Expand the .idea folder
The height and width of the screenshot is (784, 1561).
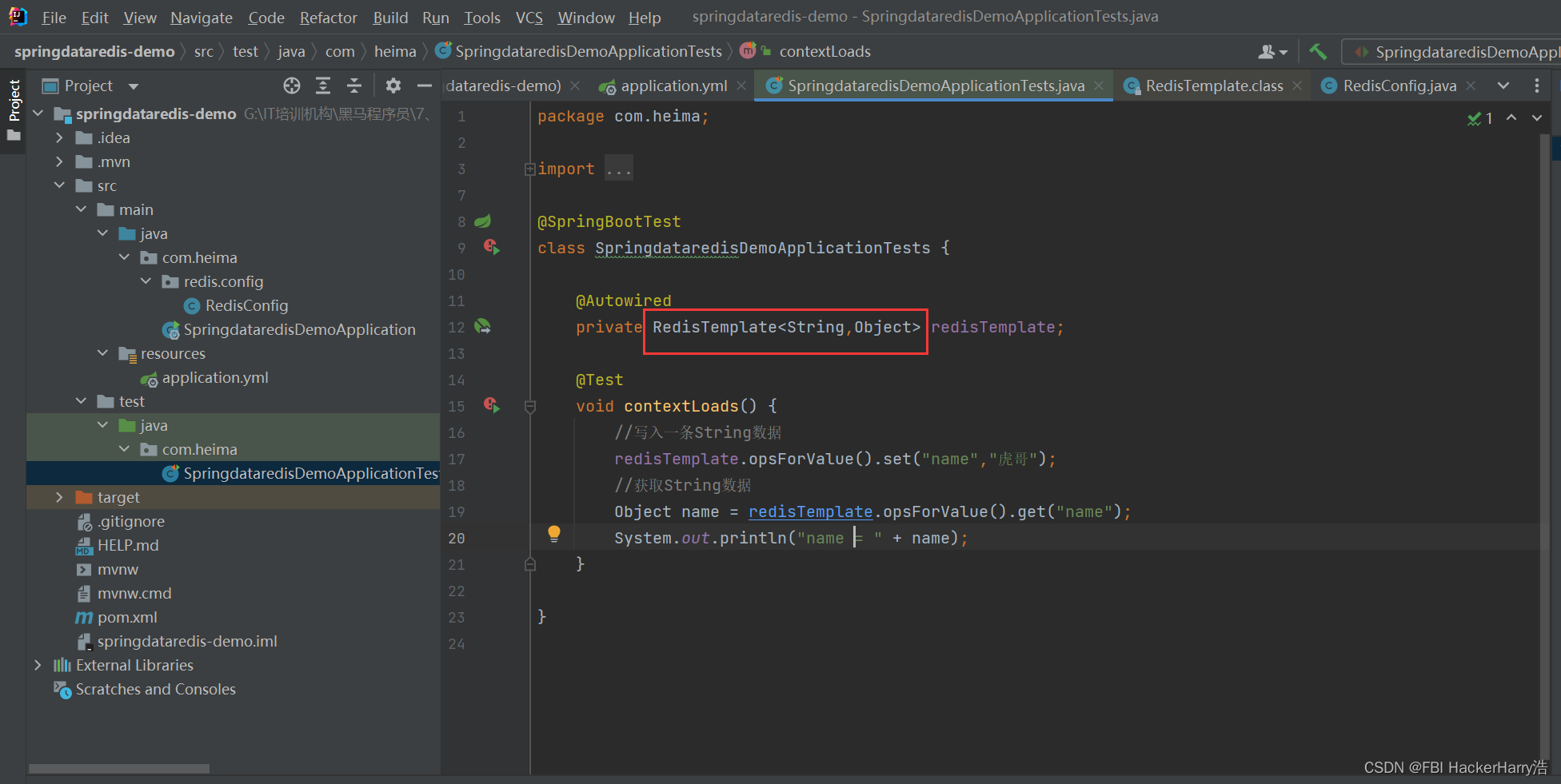click(59, 137)
